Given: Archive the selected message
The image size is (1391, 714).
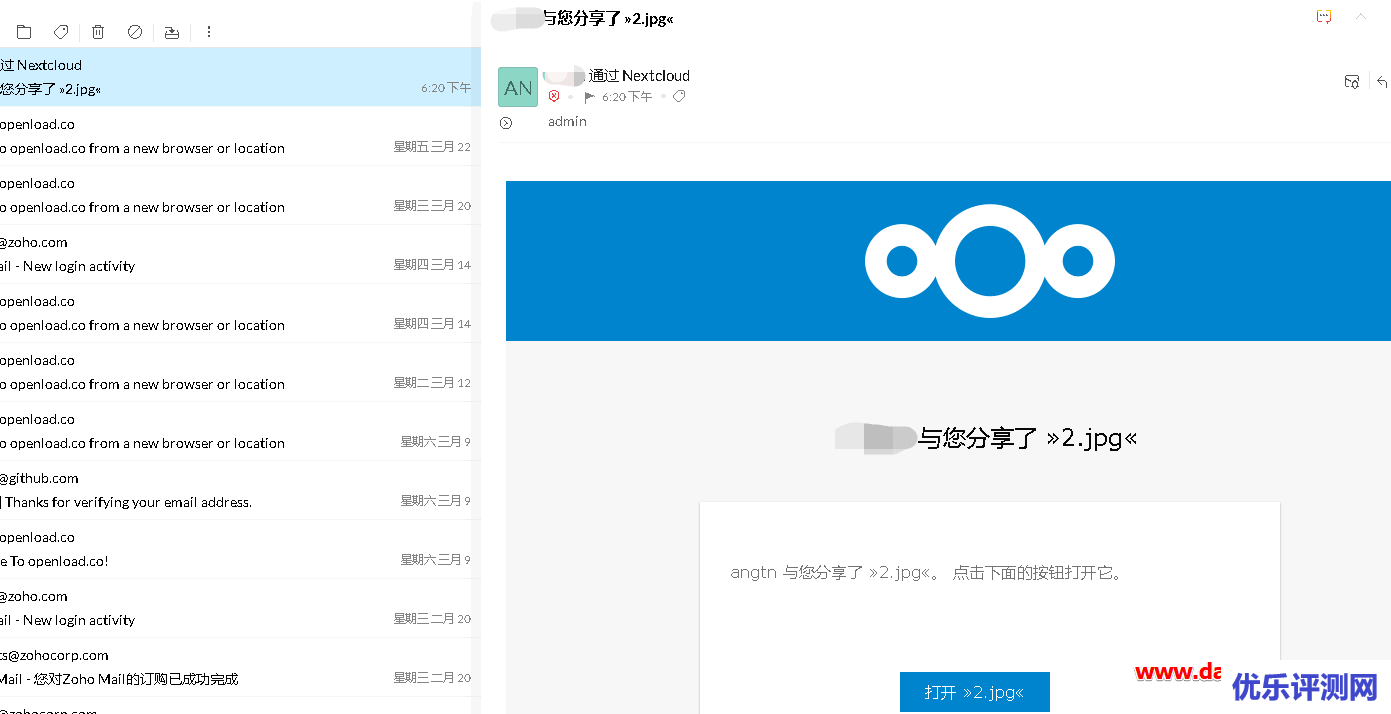Looking at the screenshot, I should pyautogui.click(x=171, y=31).
